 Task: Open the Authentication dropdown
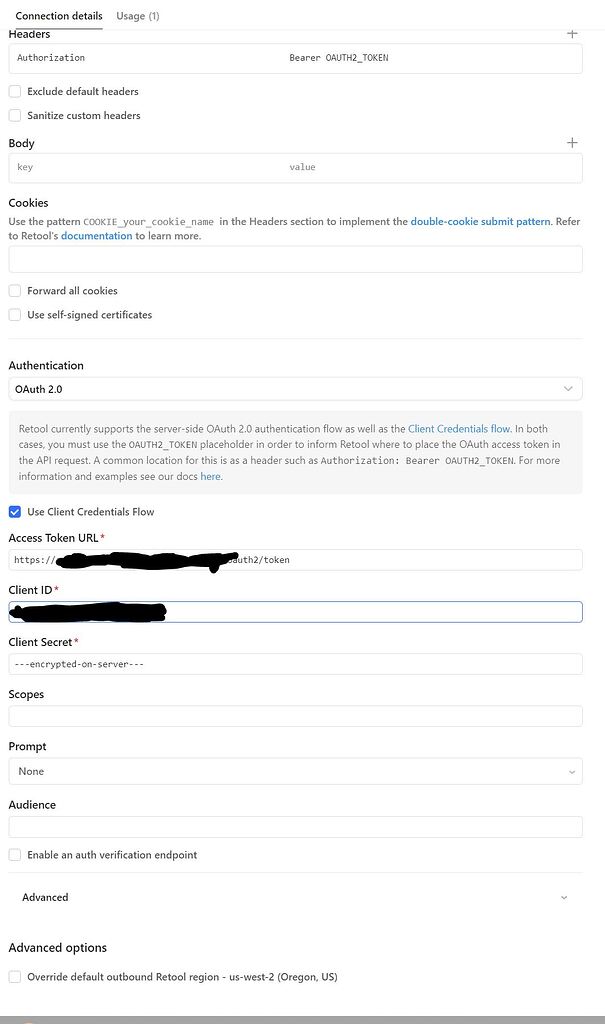[x=295, y=387]
